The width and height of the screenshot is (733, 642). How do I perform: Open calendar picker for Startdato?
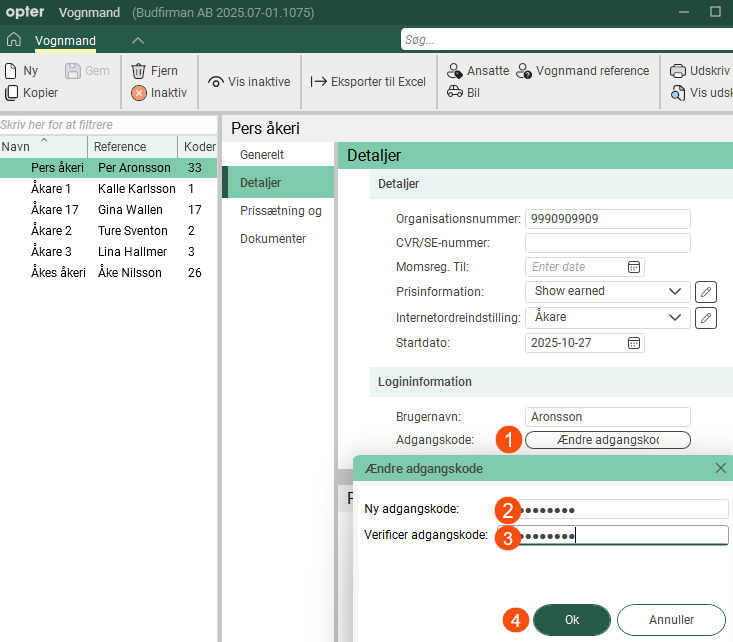[x=634, y=343]
